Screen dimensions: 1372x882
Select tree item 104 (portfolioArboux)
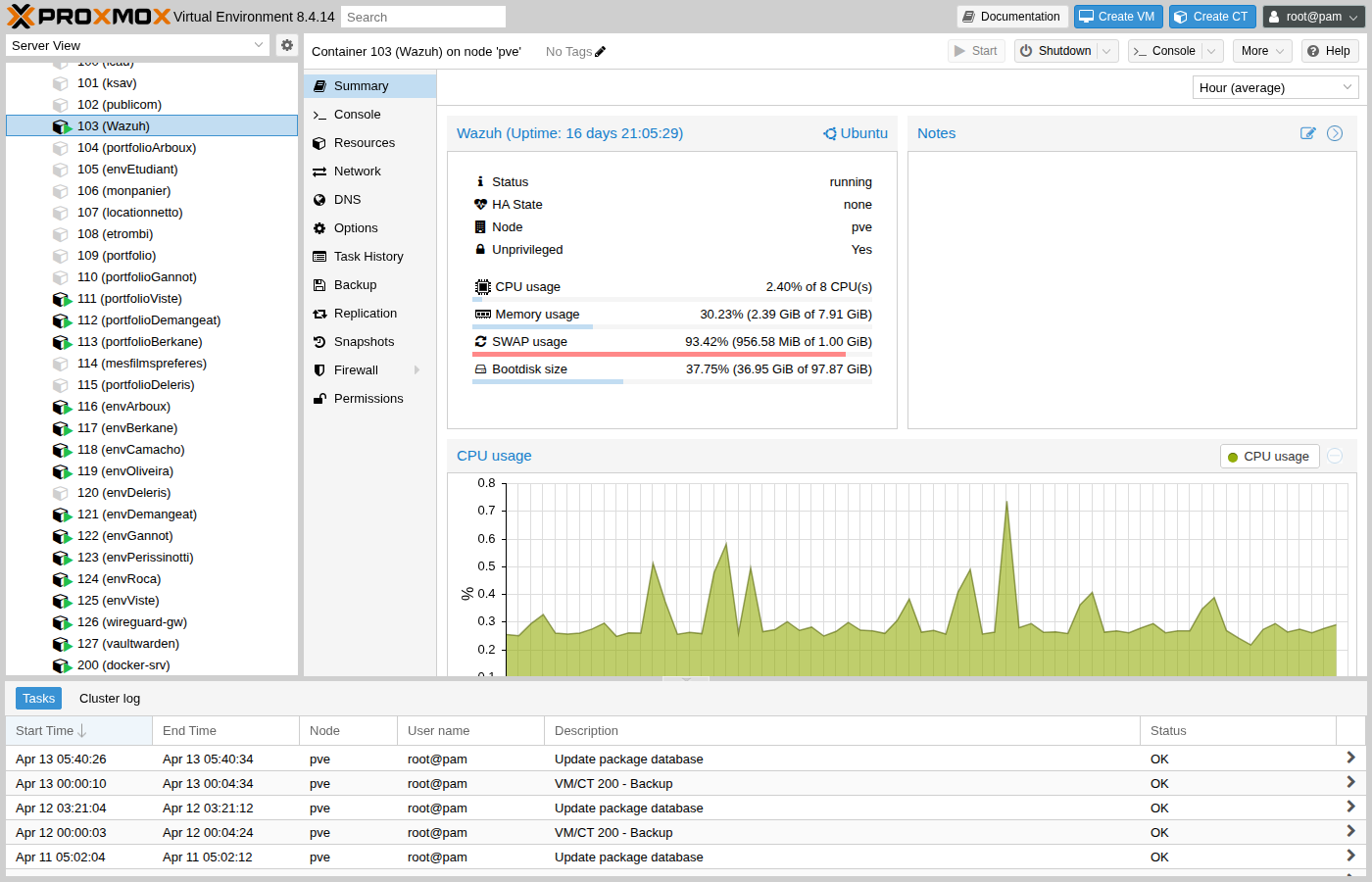click(x=152, y=148)
